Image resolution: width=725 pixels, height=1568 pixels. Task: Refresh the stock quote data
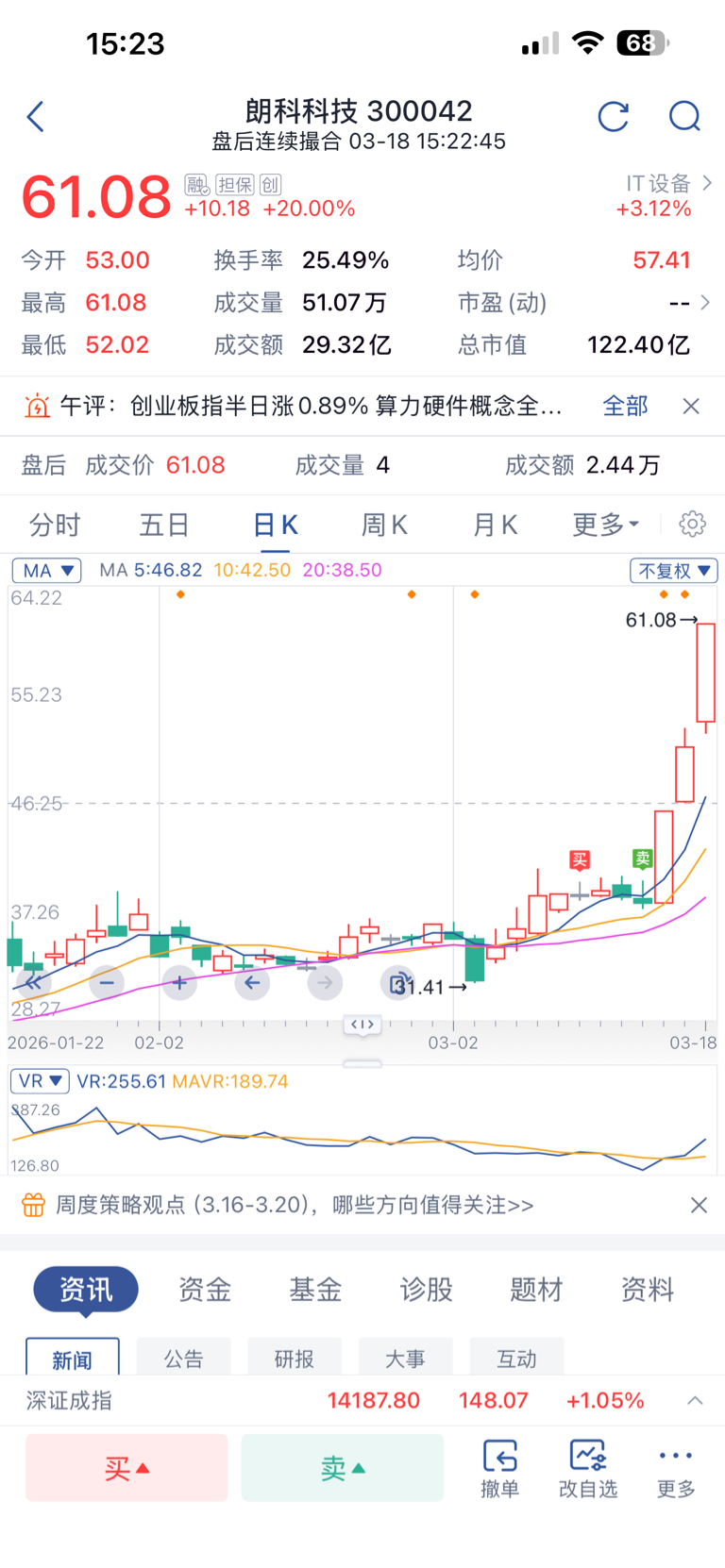tap(614, 117)
